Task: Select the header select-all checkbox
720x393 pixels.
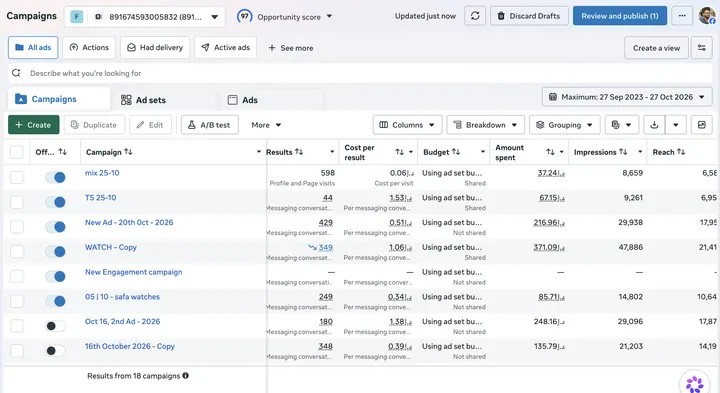Action: pyautogui.click(x=17, y=152)
